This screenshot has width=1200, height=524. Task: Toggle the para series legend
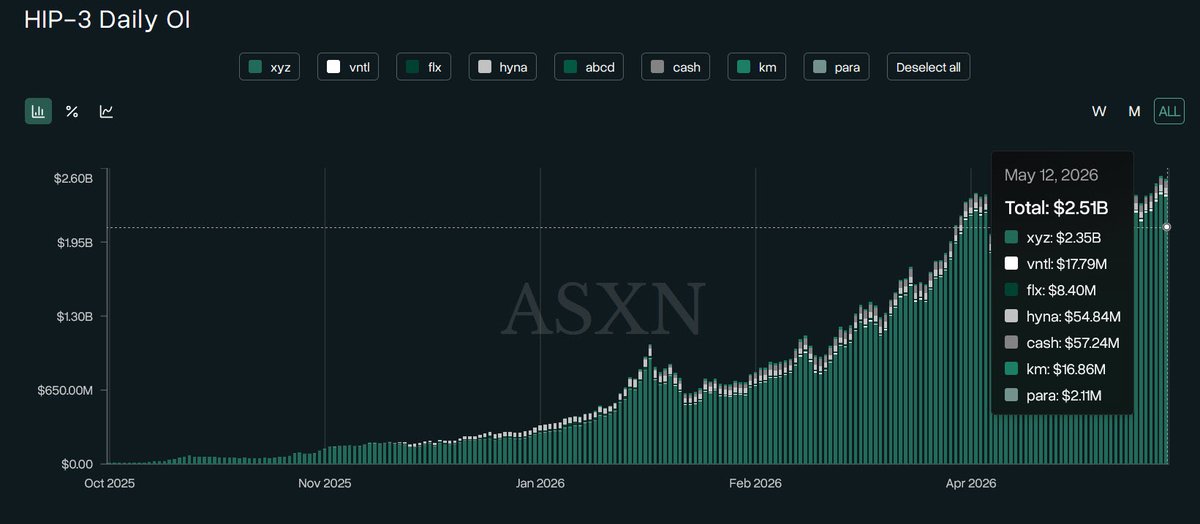(x=836, y=67)
